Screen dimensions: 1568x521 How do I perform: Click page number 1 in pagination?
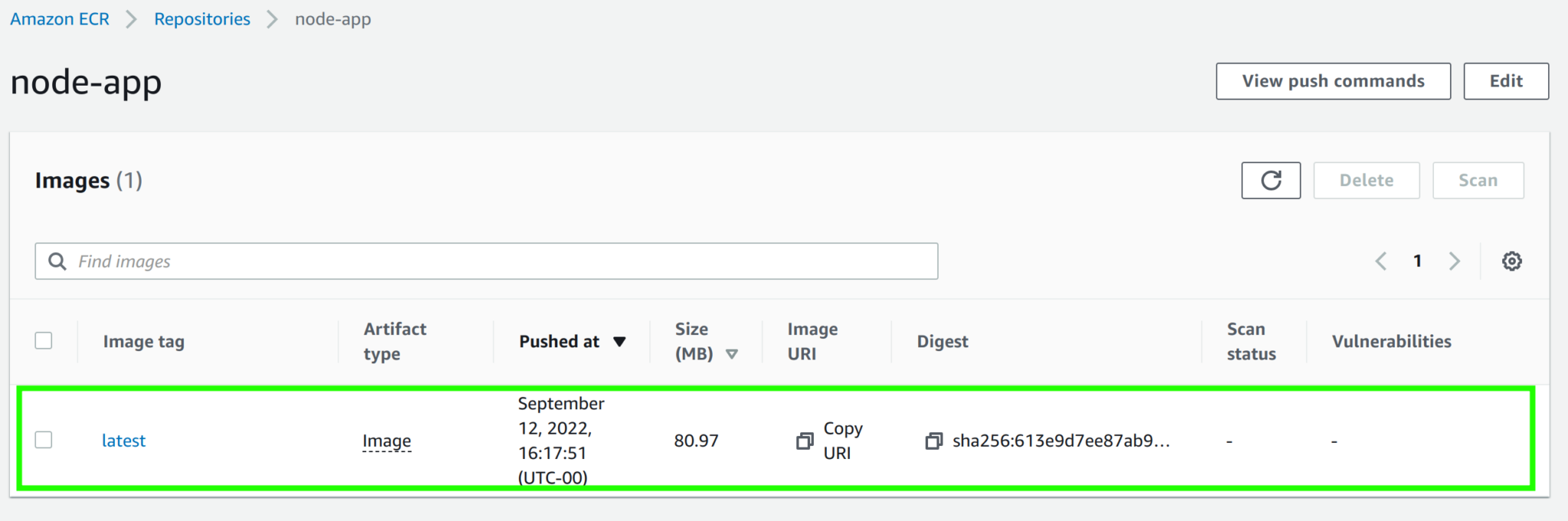(x=1417, y=262)
